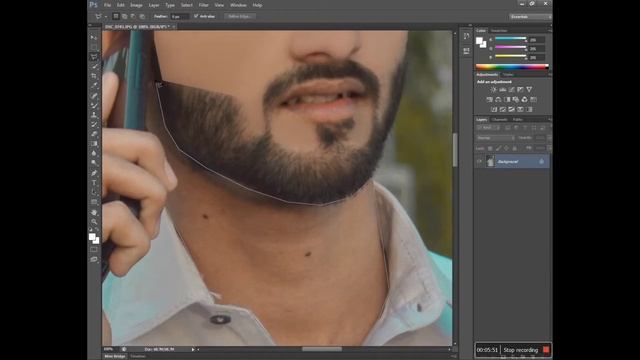This screenshot has width=640, height=360.
Task: Select the Rectangle shape tool
Action: [94, 202]
